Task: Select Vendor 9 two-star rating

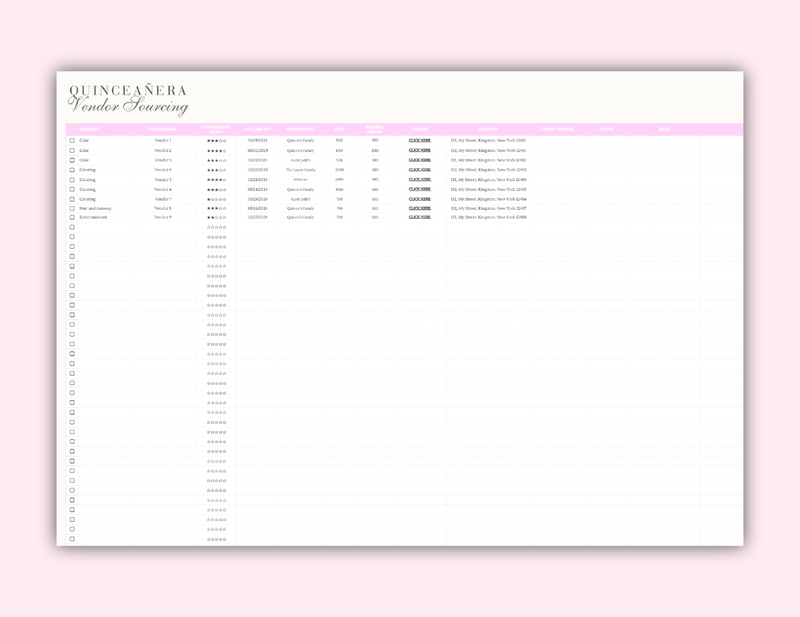Action: pos(216,217)
